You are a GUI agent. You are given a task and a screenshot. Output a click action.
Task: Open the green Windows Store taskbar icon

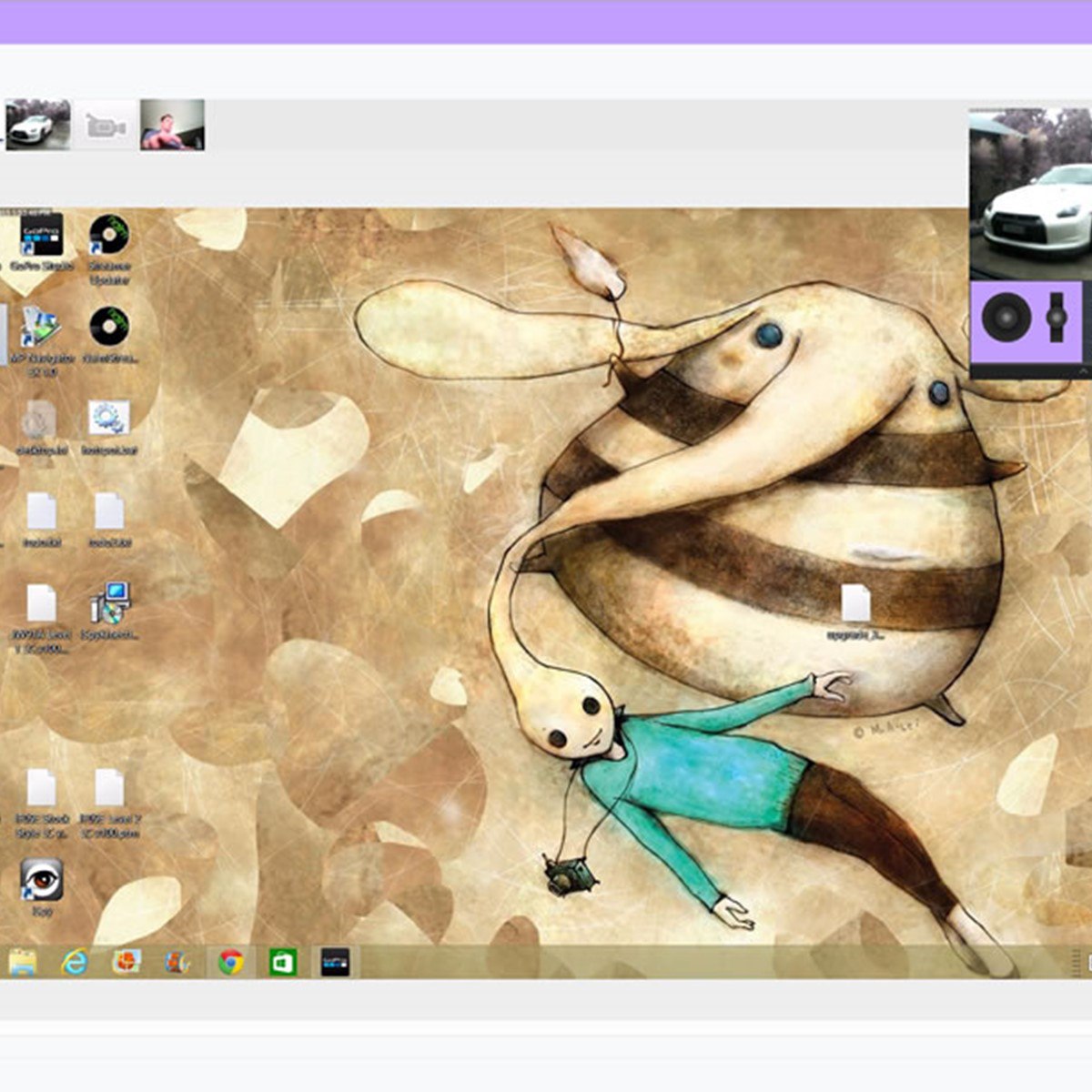(283, 962)
